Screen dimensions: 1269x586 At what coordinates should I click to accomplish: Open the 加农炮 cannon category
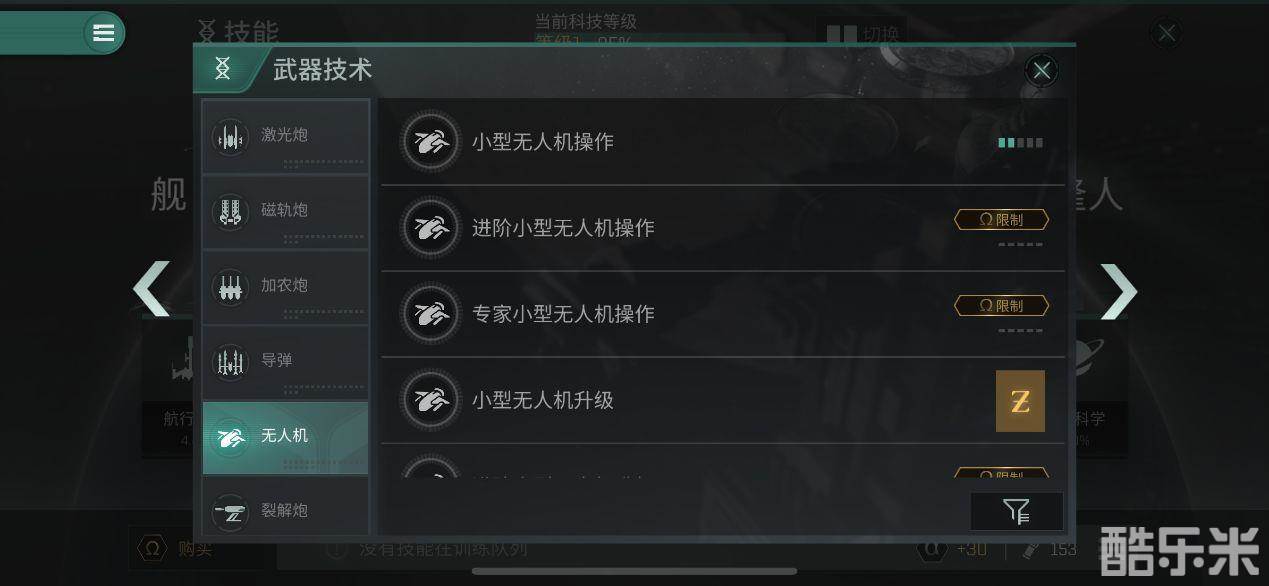(285, 286)
